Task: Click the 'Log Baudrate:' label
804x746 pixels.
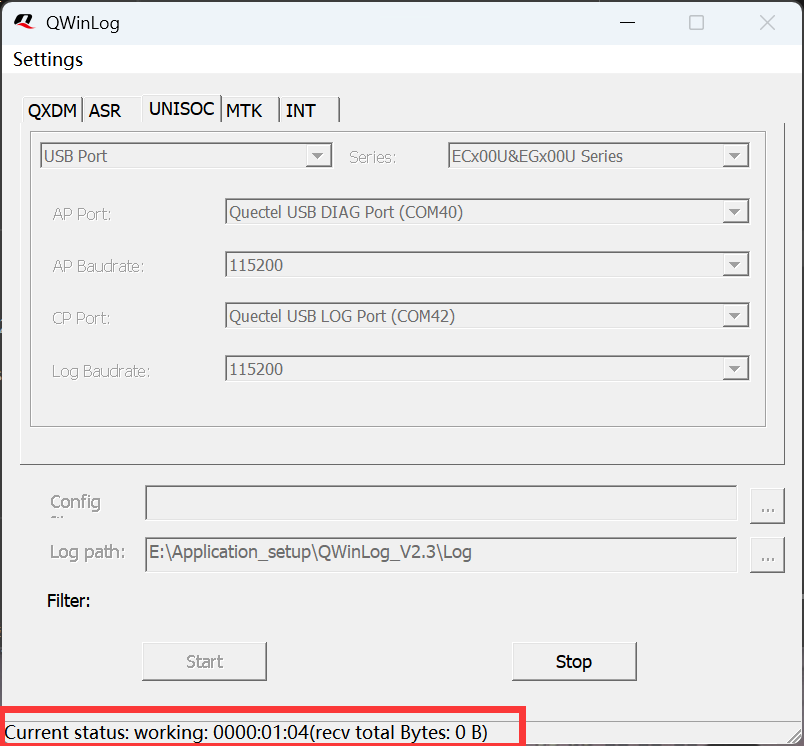Action: tap(101, 371)
